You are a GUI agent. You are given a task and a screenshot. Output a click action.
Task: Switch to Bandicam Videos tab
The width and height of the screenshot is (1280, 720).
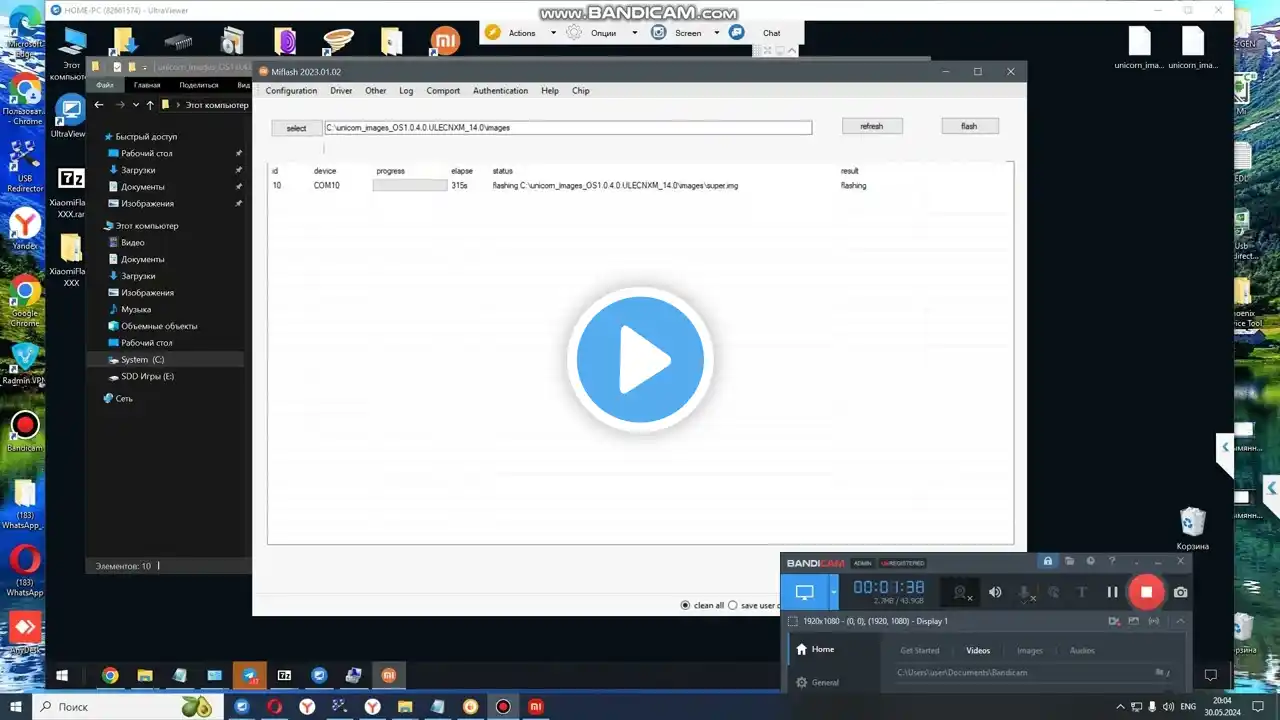[x=978, y=651]
